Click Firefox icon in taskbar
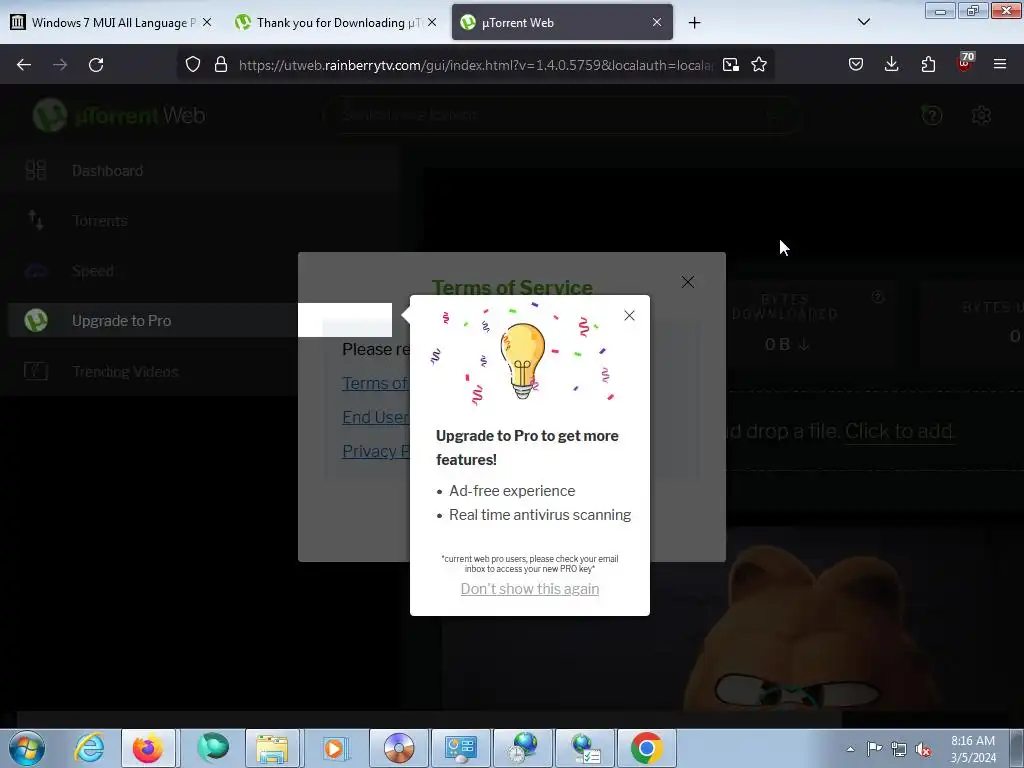The width and height of the screenshot is (1024, 768). pos(148,748)
